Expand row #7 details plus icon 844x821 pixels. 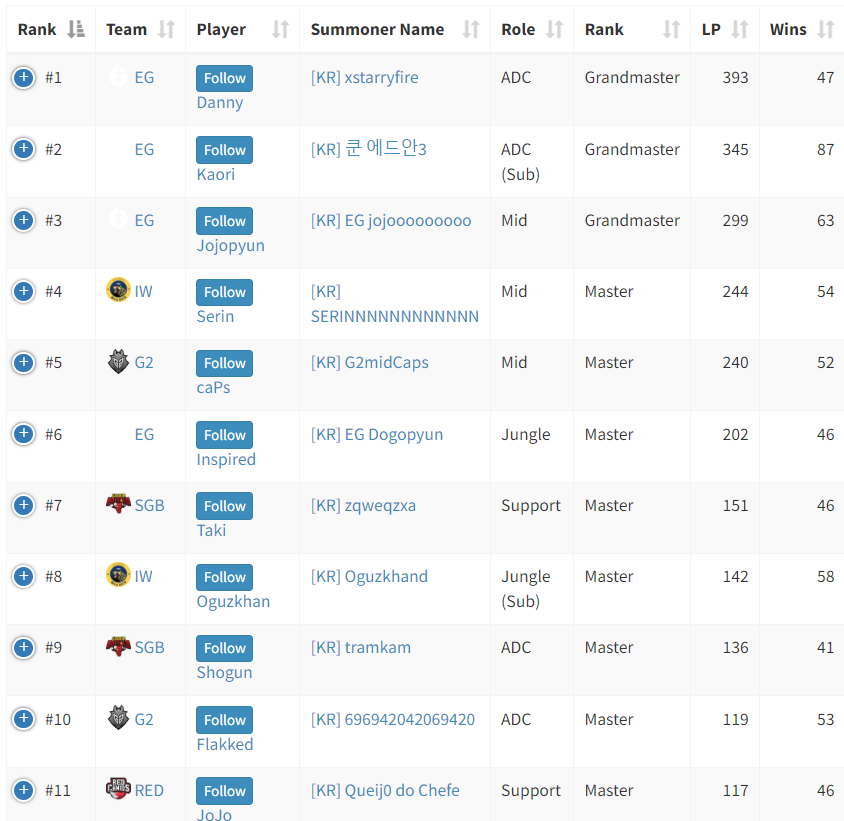pyautogui.click(x=24, y=505)
